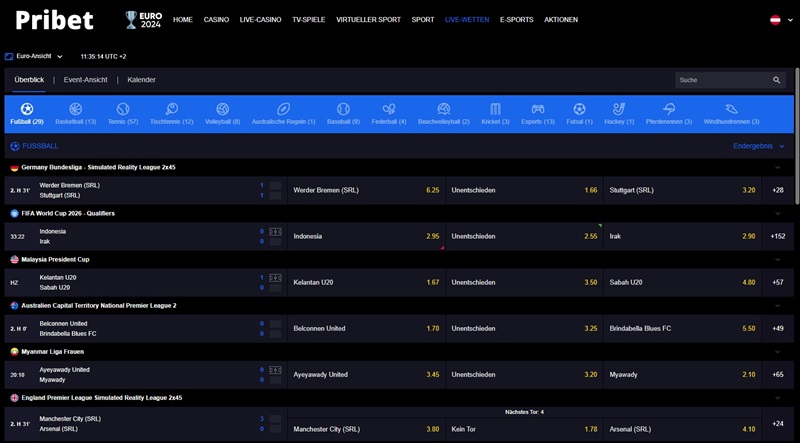Open the Euro 2024 trophy logo
800x443 pixels.
click(x=143, y=20)
